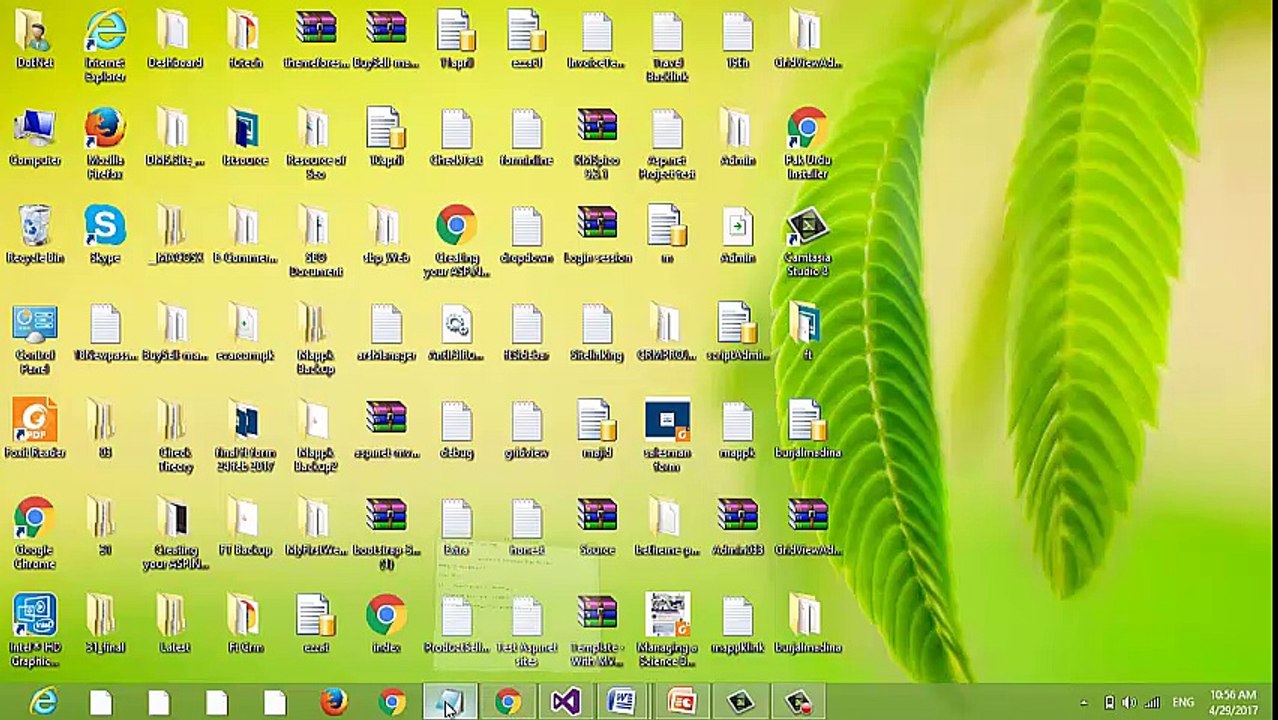Select the Mozilla Firefox desktop shortcut

click(x=105, y=130)
